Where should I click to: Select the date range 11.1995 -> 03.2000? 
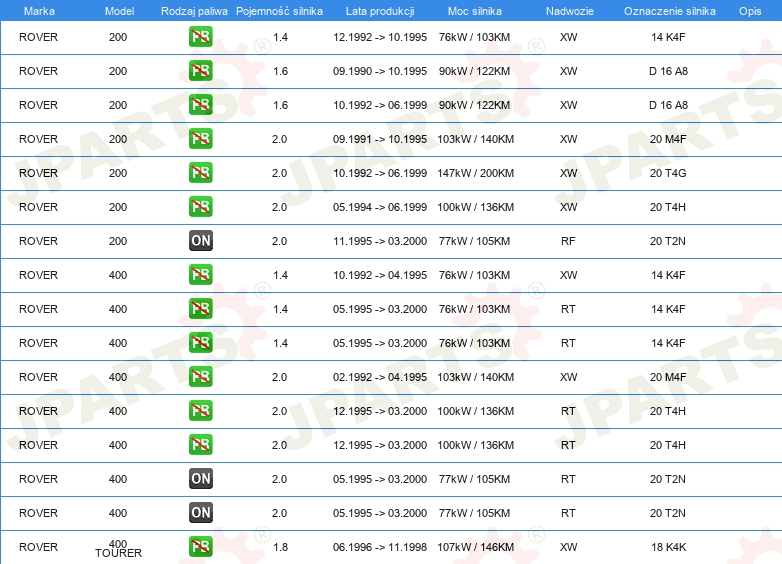[380, 241]
